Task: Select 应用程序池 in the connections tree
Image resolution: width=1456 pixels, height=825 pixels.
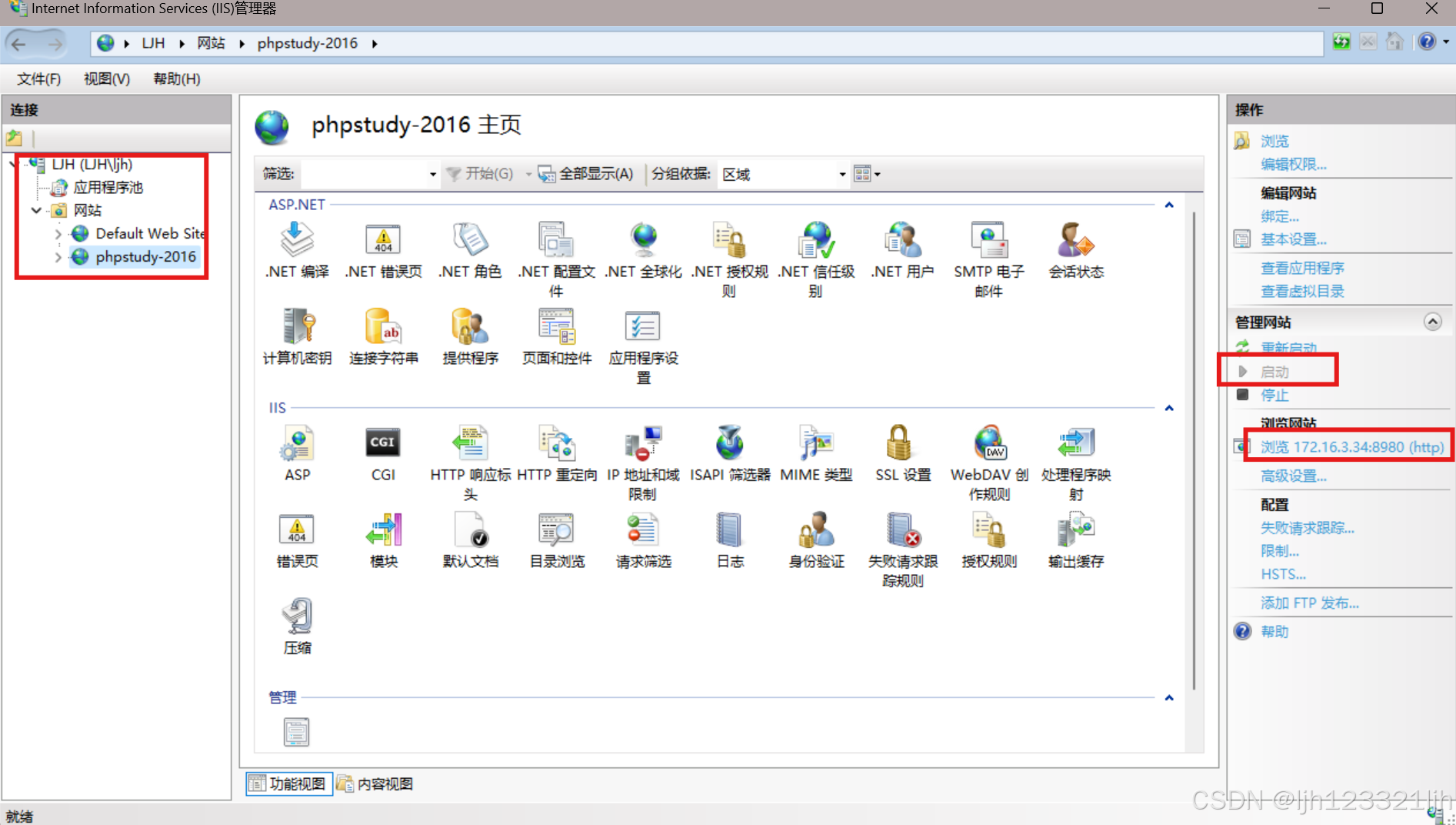Action: (108, 187)
